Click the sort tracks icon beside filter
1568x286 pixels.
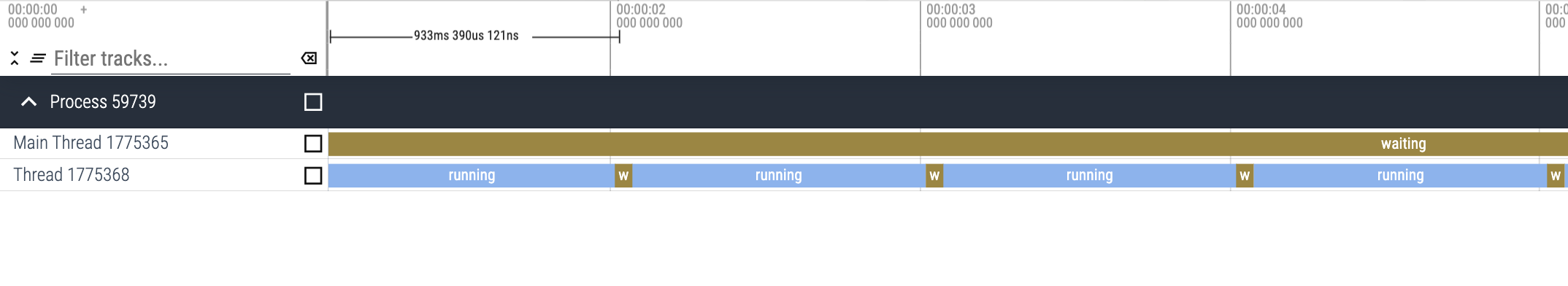(38, 58)
